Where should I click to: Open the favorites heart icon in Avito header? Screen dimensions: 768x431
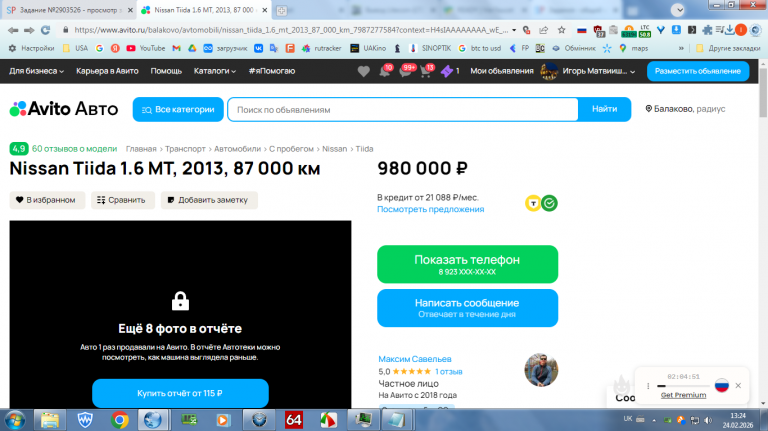[363, 72]
